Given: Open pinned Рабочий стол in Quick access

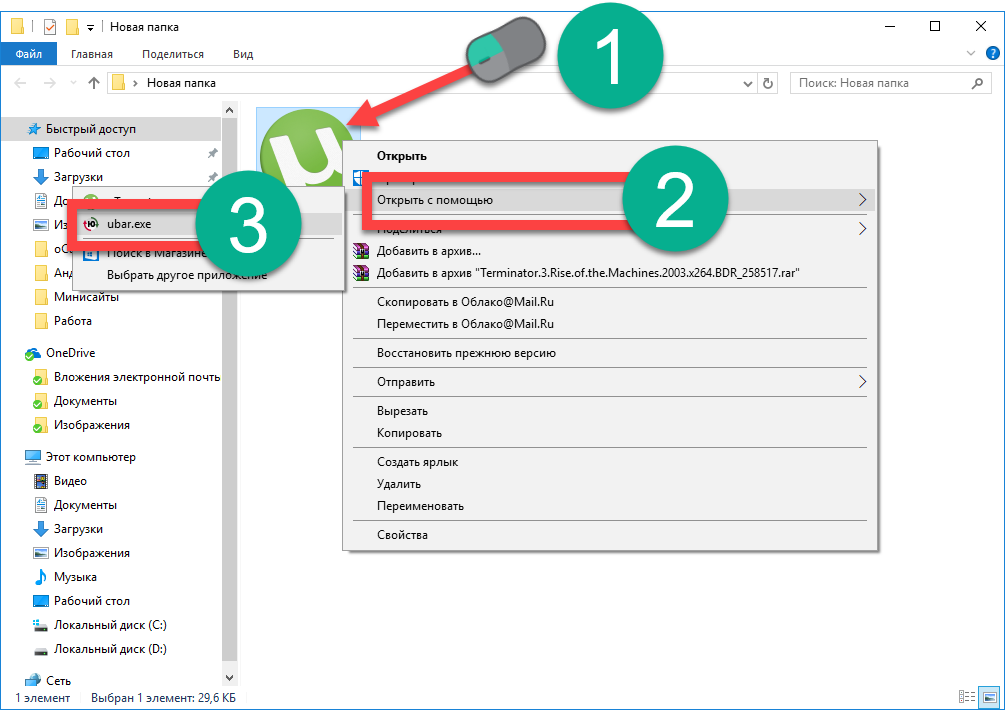Looking at the screenshot, I should click(x=92, y=153).
